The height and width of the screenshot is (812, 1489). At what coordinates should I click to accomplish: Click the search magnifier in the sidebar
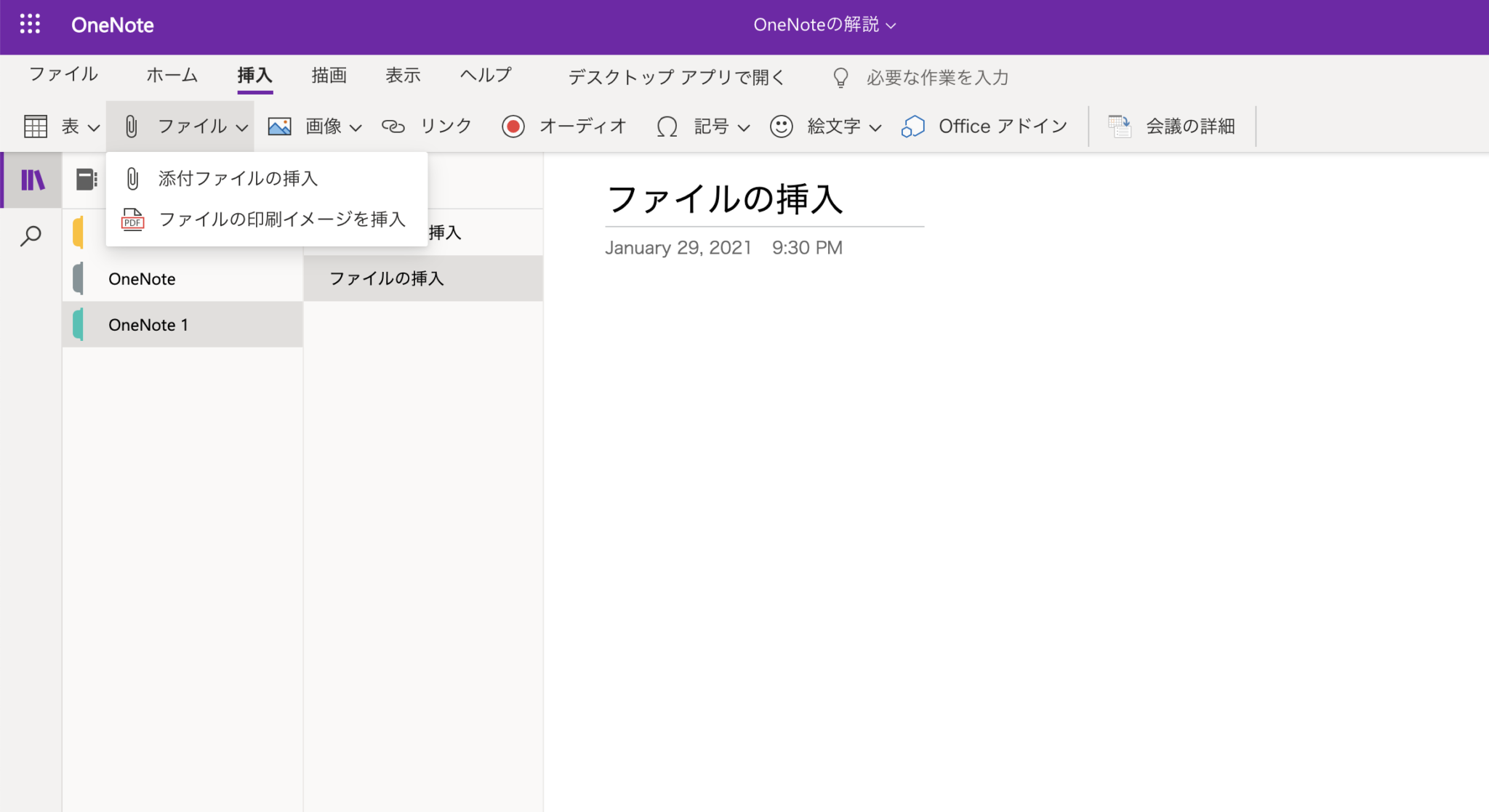pos(31,235)
